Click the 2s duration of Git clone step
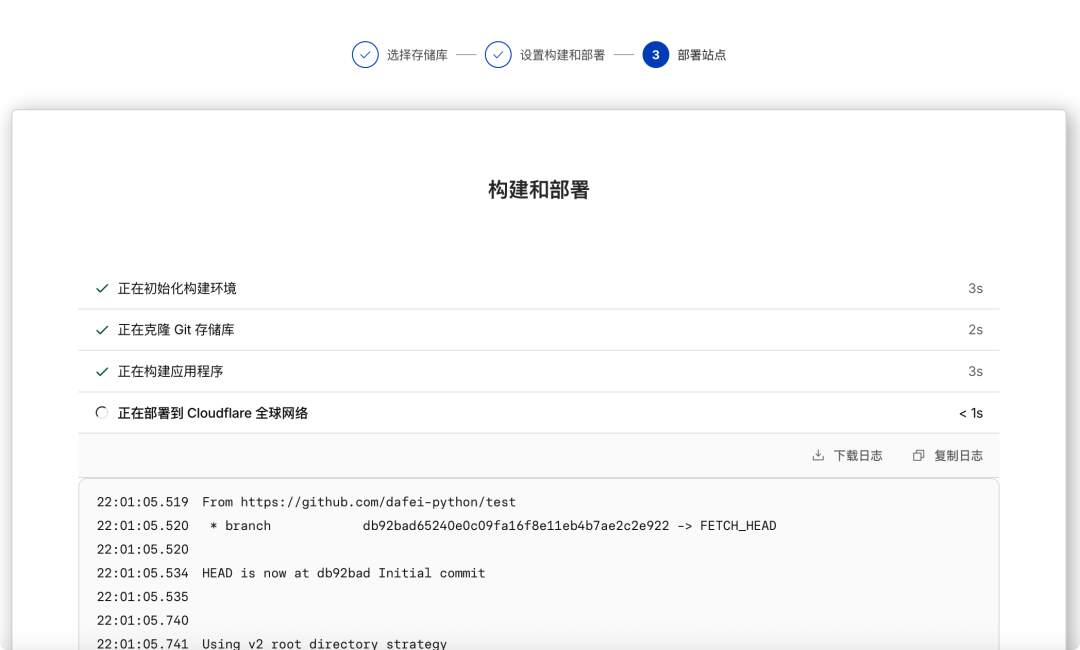This screenshot has height=650, width=1080. tap(975, 330)
